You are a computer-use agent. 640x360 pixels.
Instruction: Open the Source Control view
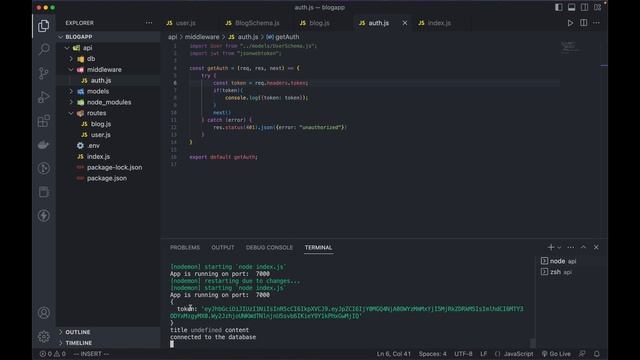(x=44, y=73)
